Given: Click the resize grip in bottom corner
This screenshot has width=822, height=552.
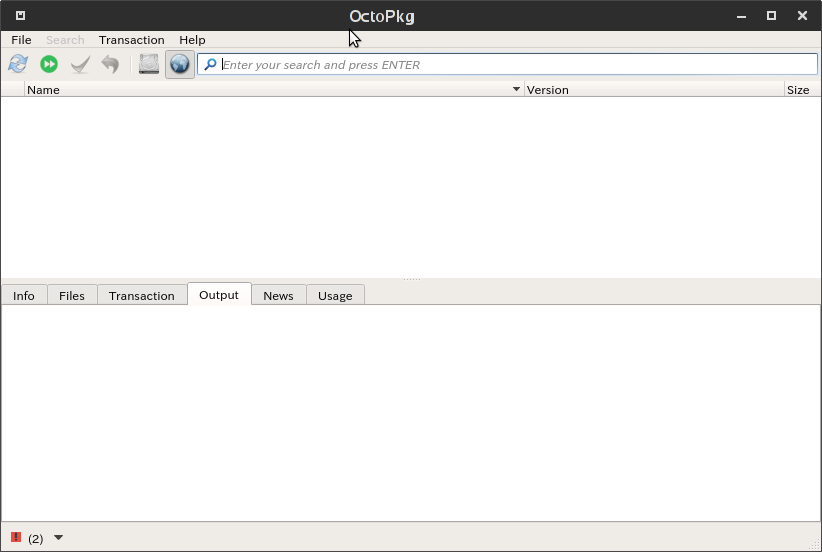Looking at the screenshot, I should pyautogui.click(x=815, y=545).
